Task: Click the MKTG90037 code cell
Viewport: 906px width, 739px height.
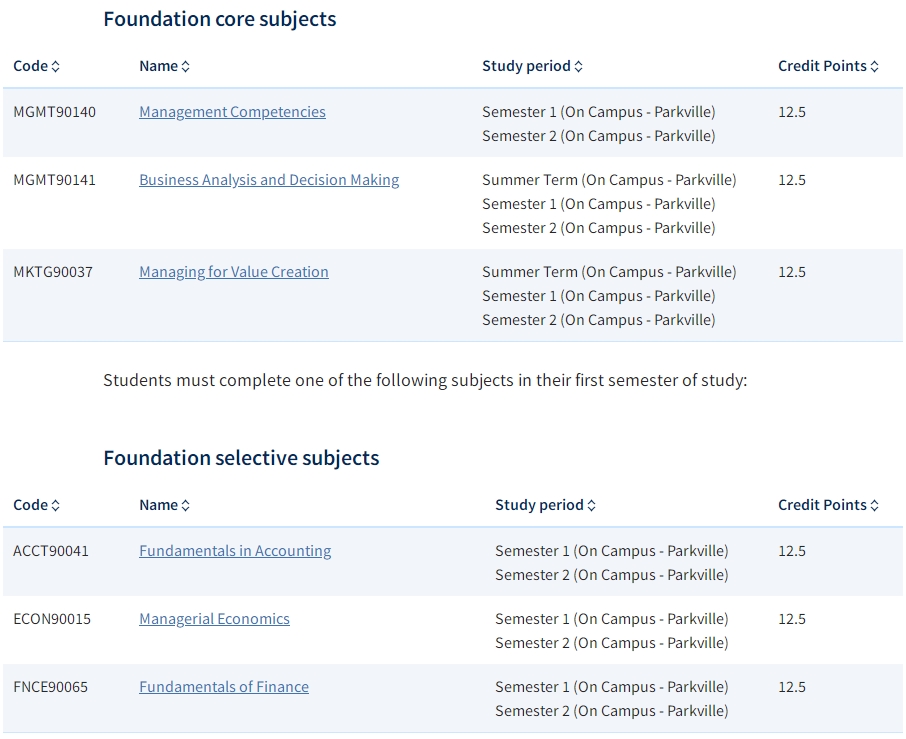Action: (53, 272)
